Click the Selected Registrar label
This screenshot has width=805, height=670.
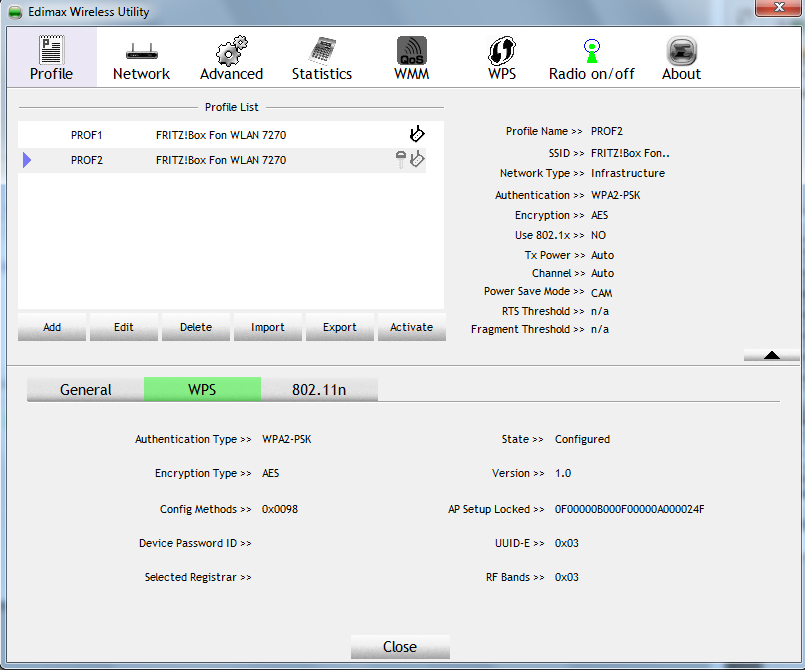click(198, 577)
